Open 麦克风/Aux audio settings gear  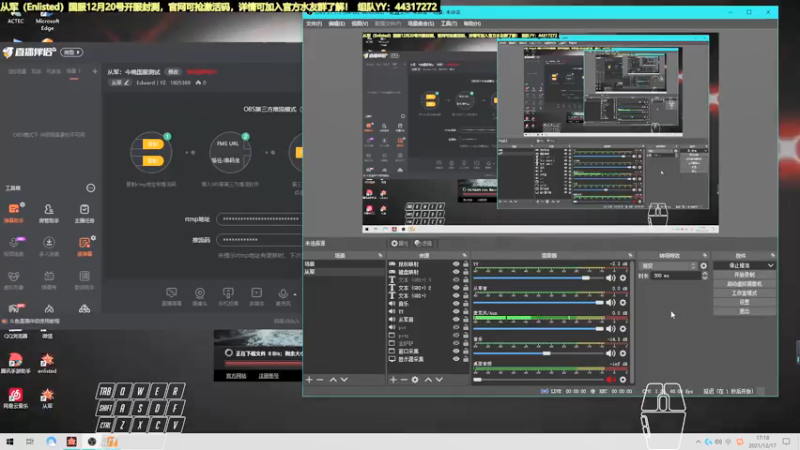(623, 329)
